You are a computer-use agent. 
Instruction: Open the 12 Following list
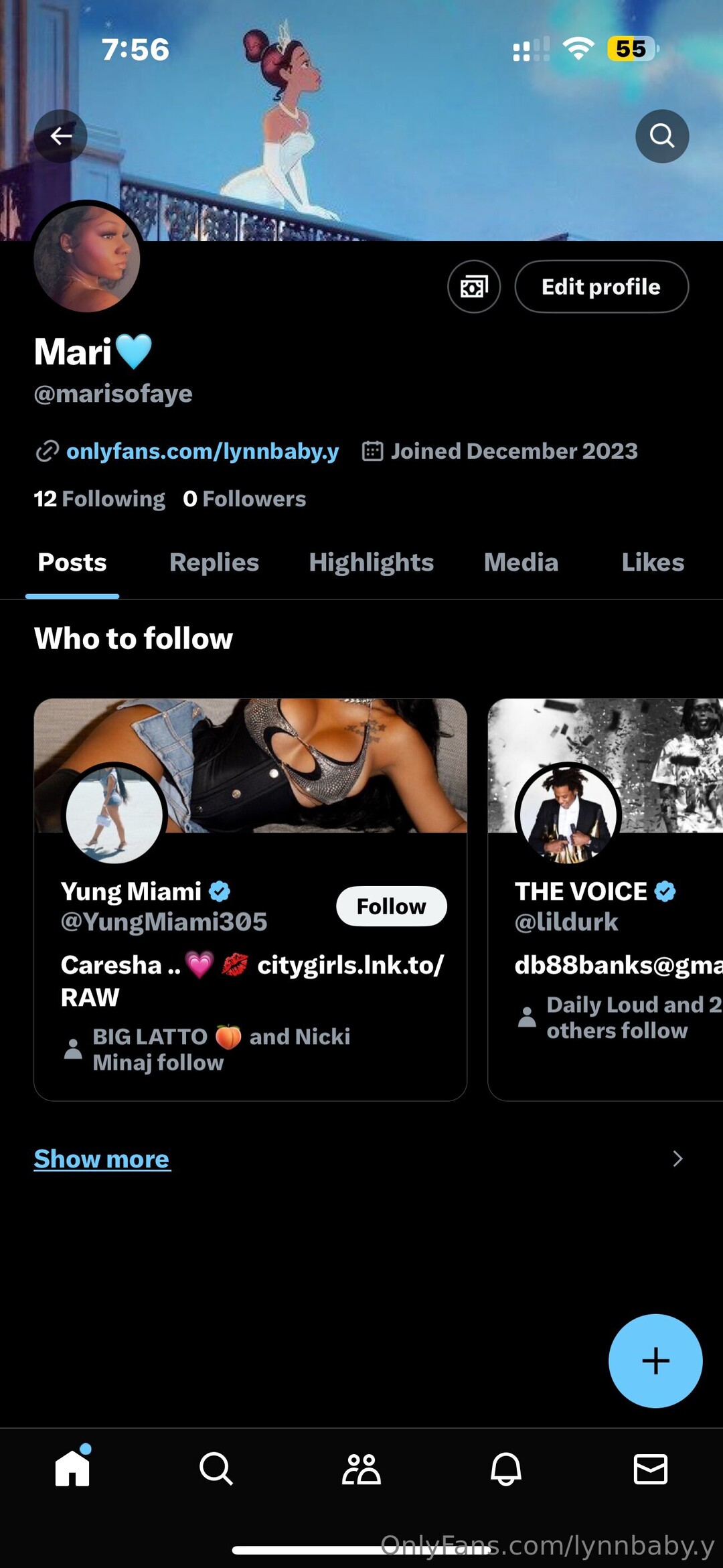coord(100,499)
